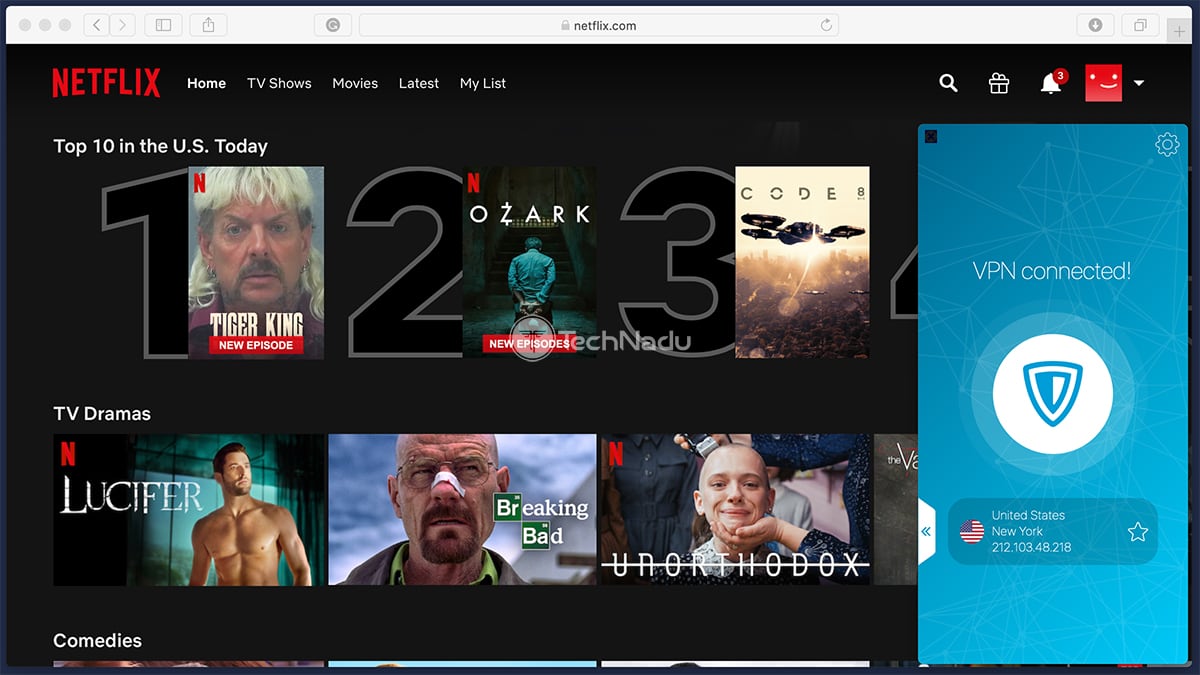The width and height of the screenshot is (1200, 675).
Task: Click the red Netflix profile avatar
Action: pyautogui.click(x=1104, y=83)
